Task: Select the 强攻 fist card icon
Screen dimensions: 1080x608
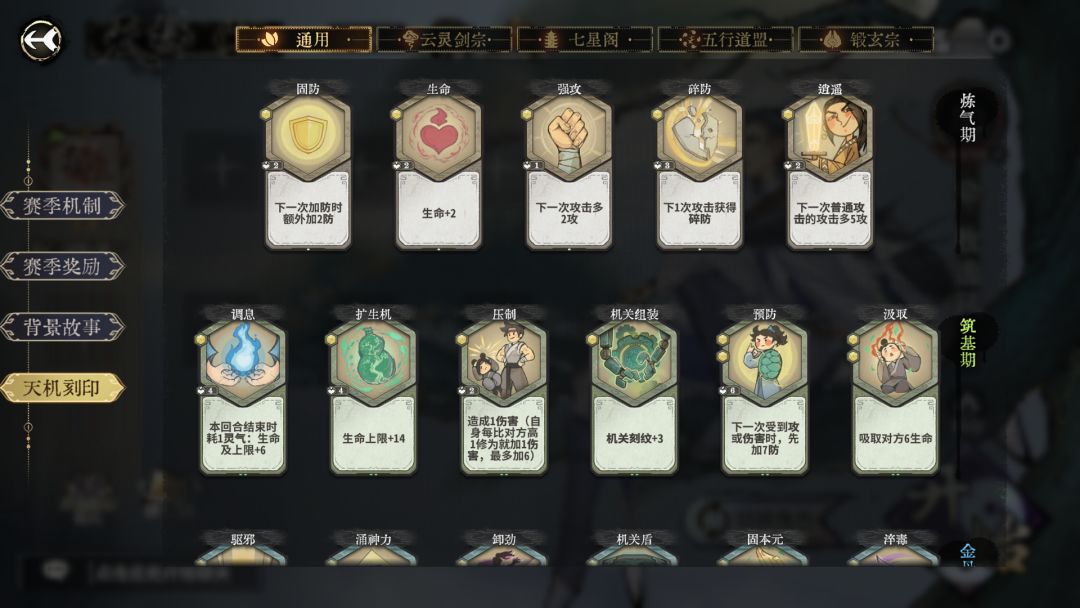Action: point(569,136)
